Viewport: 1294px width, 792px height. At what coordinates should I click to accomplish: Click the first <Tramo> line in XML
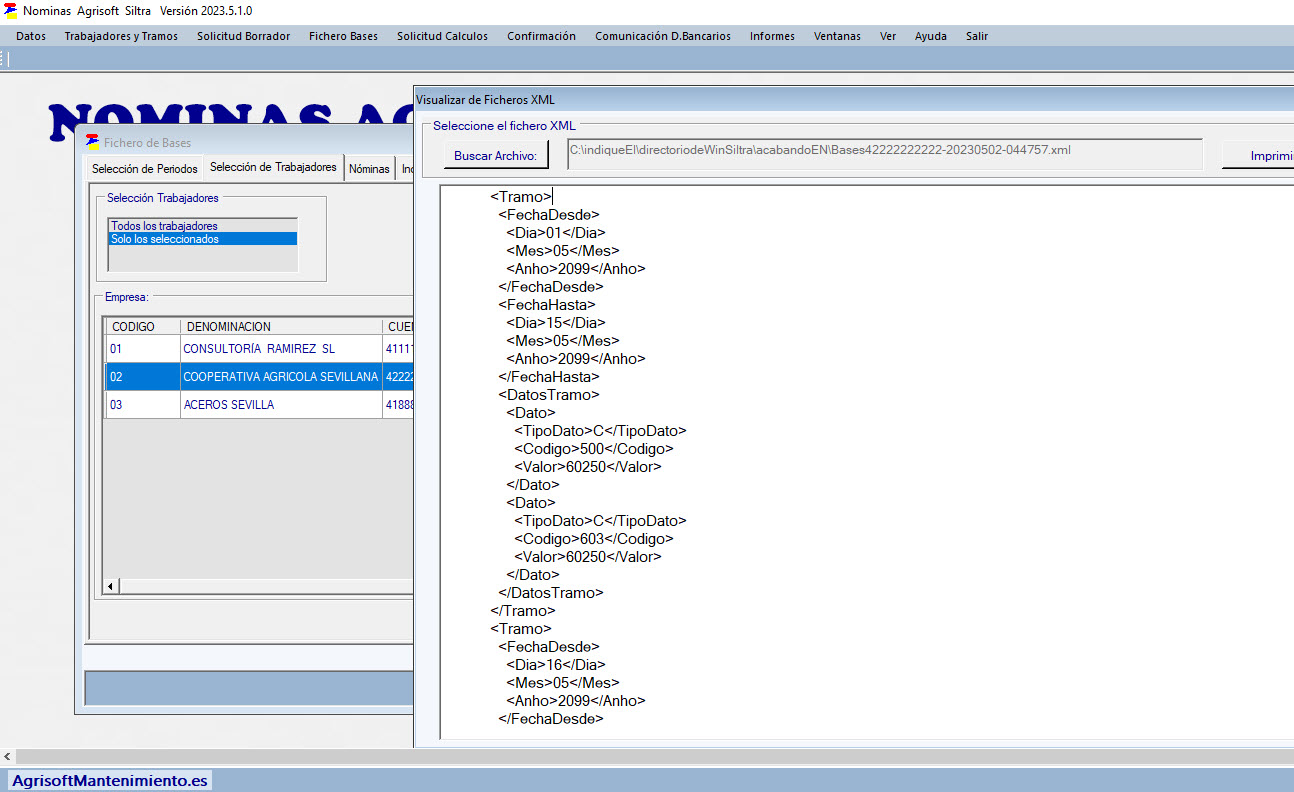[520, 197]
